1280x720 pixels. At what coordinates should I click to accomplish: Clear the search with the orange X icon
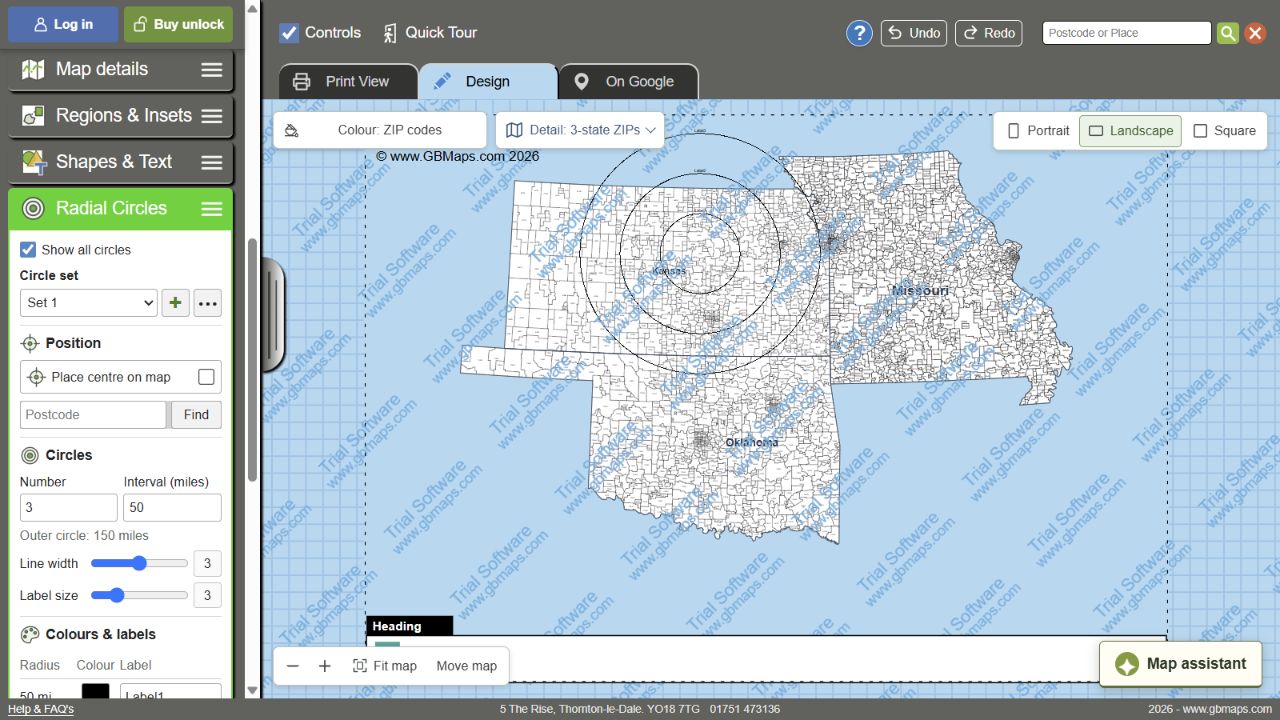pyautogui.click(x=1255, y=33)
